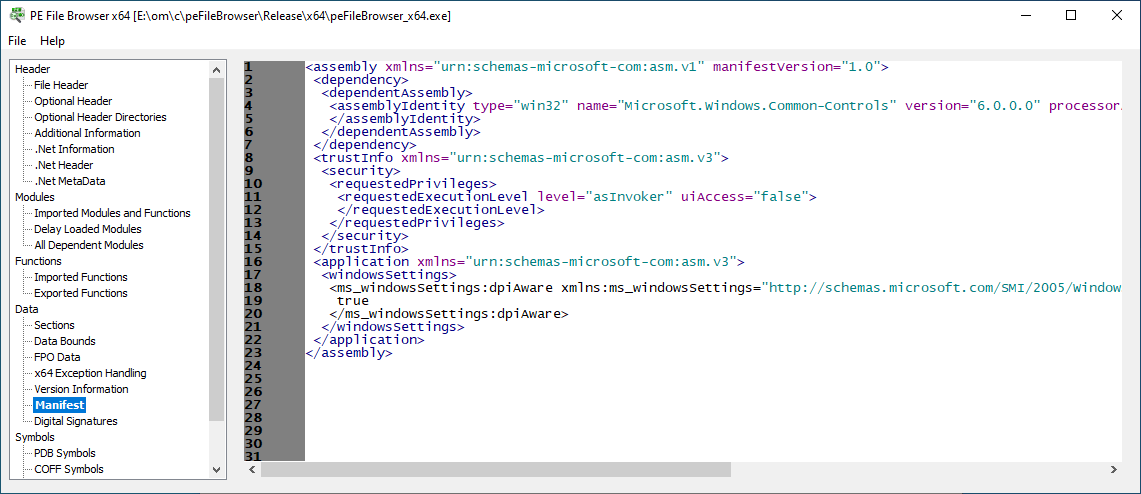This screenshot has height=494, width=1141.
Task: Show Delay Loaded Modules
Action: 88,229
